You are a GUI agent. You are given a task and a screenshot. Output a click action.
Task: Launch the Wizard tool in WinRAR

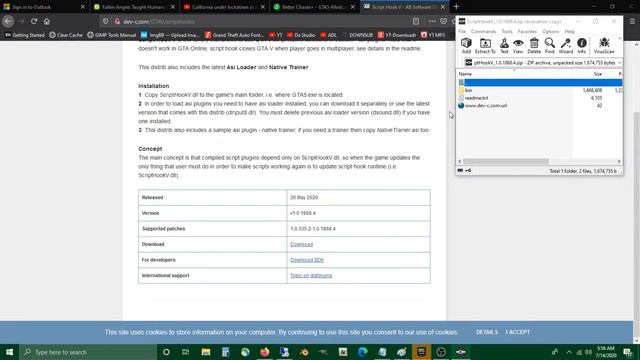coord(566,46)
